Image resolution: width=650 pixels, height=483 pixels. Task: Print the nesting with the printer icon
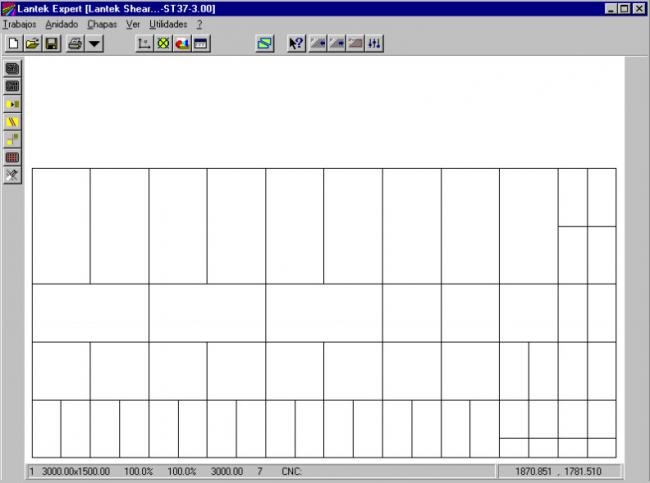[75, 44]
